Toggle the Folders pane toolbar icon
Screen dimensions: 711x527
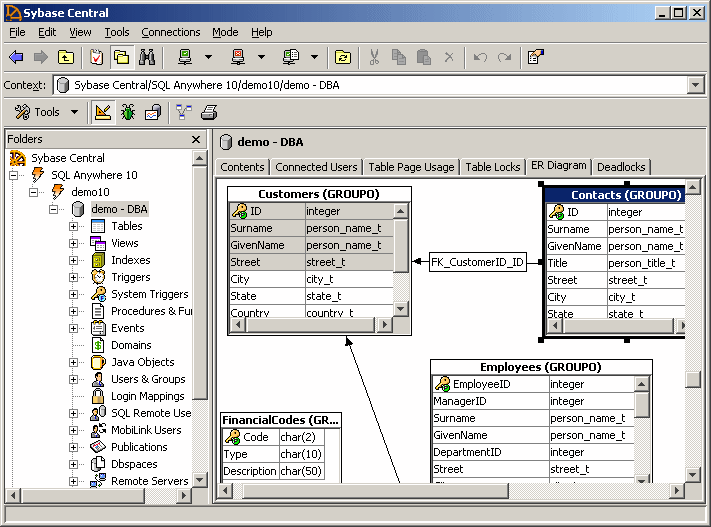122,57
